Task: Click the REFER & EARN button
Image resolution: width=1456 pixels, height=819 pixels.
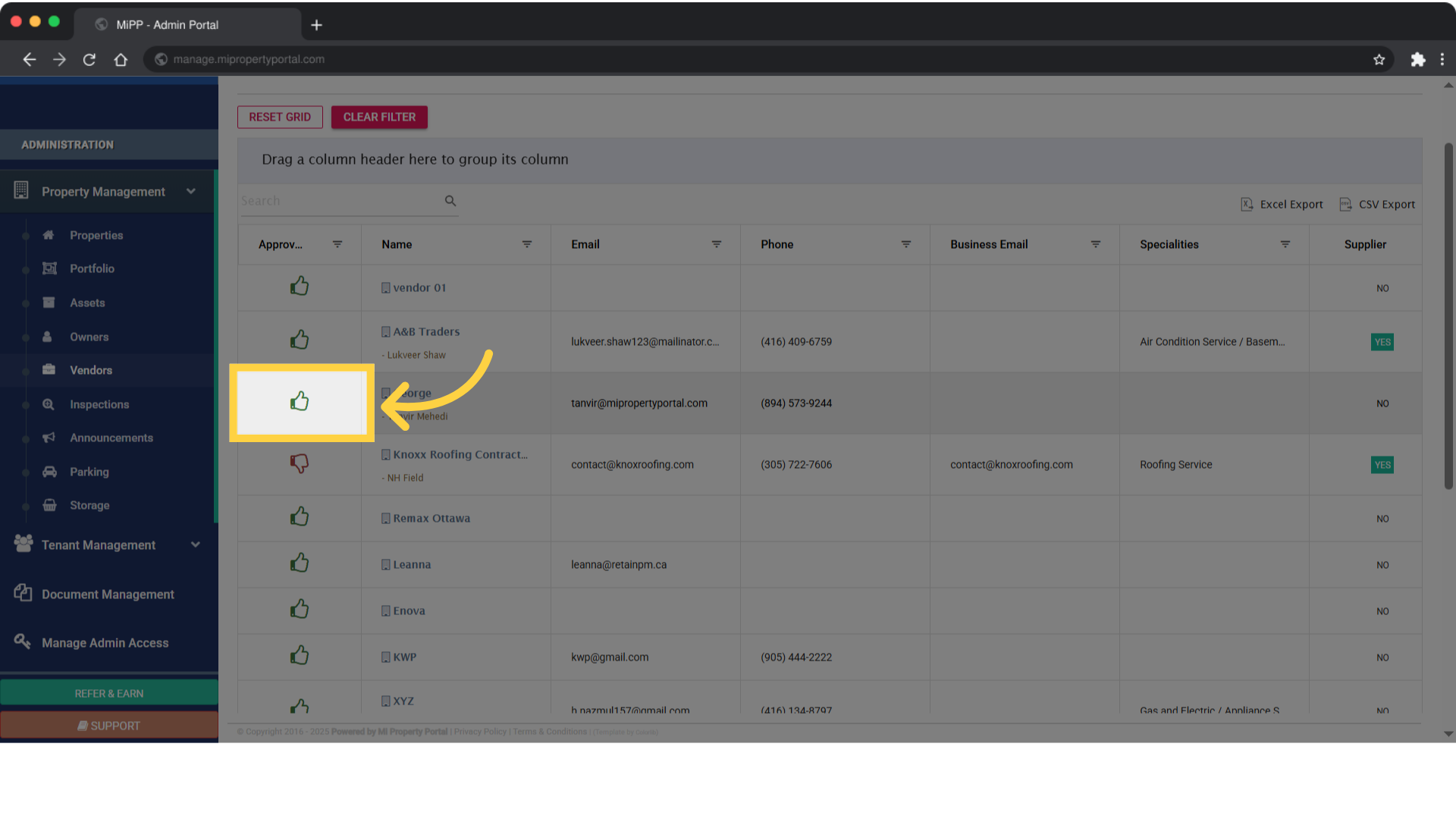Action: (x=109, y=693)
